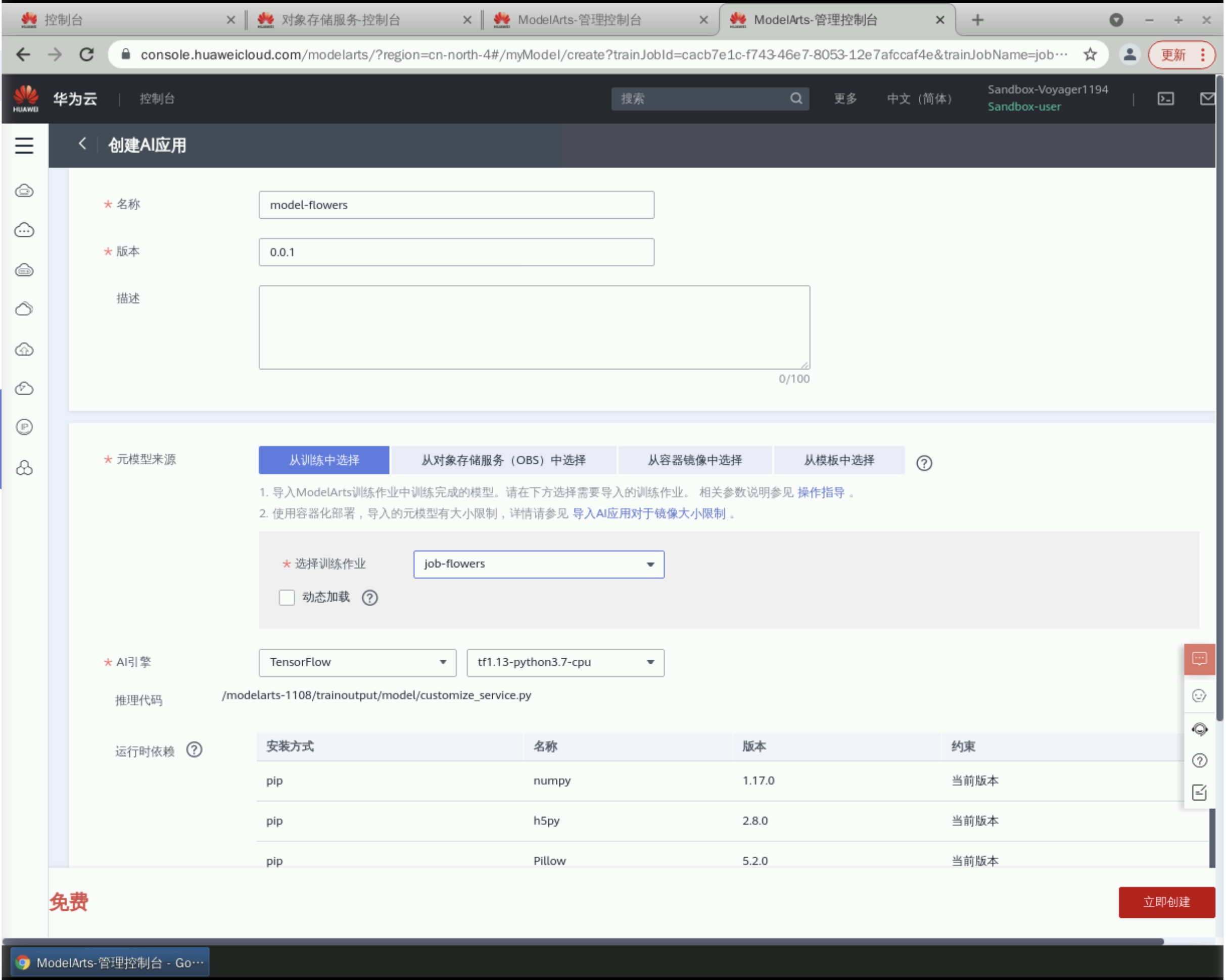Image resolution: width=1226 pixels, height=980 pixels.
Task: Click the 描述 description text area
Action: tap(533, 327)
